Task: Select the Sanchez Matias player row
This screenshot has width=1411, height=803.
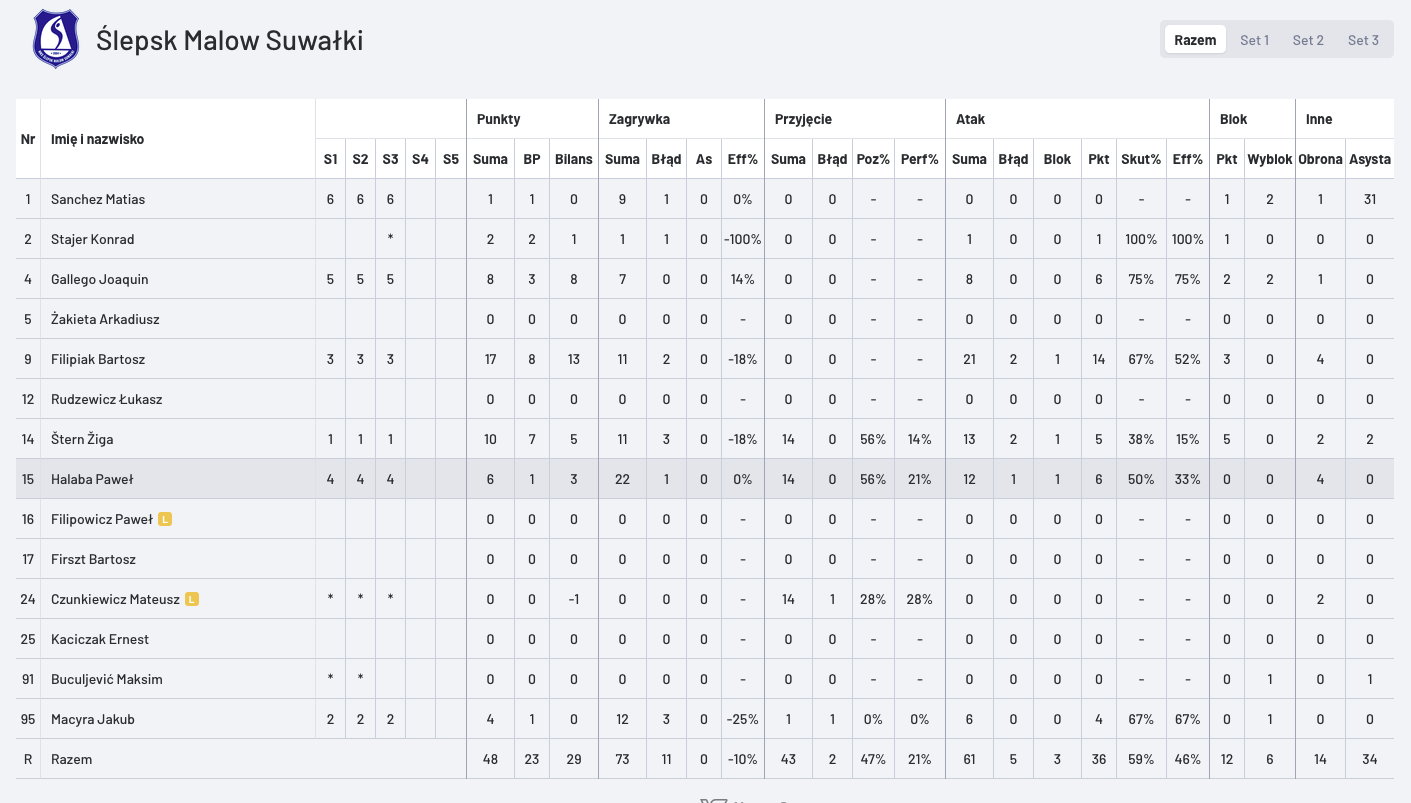Action: 98,199
